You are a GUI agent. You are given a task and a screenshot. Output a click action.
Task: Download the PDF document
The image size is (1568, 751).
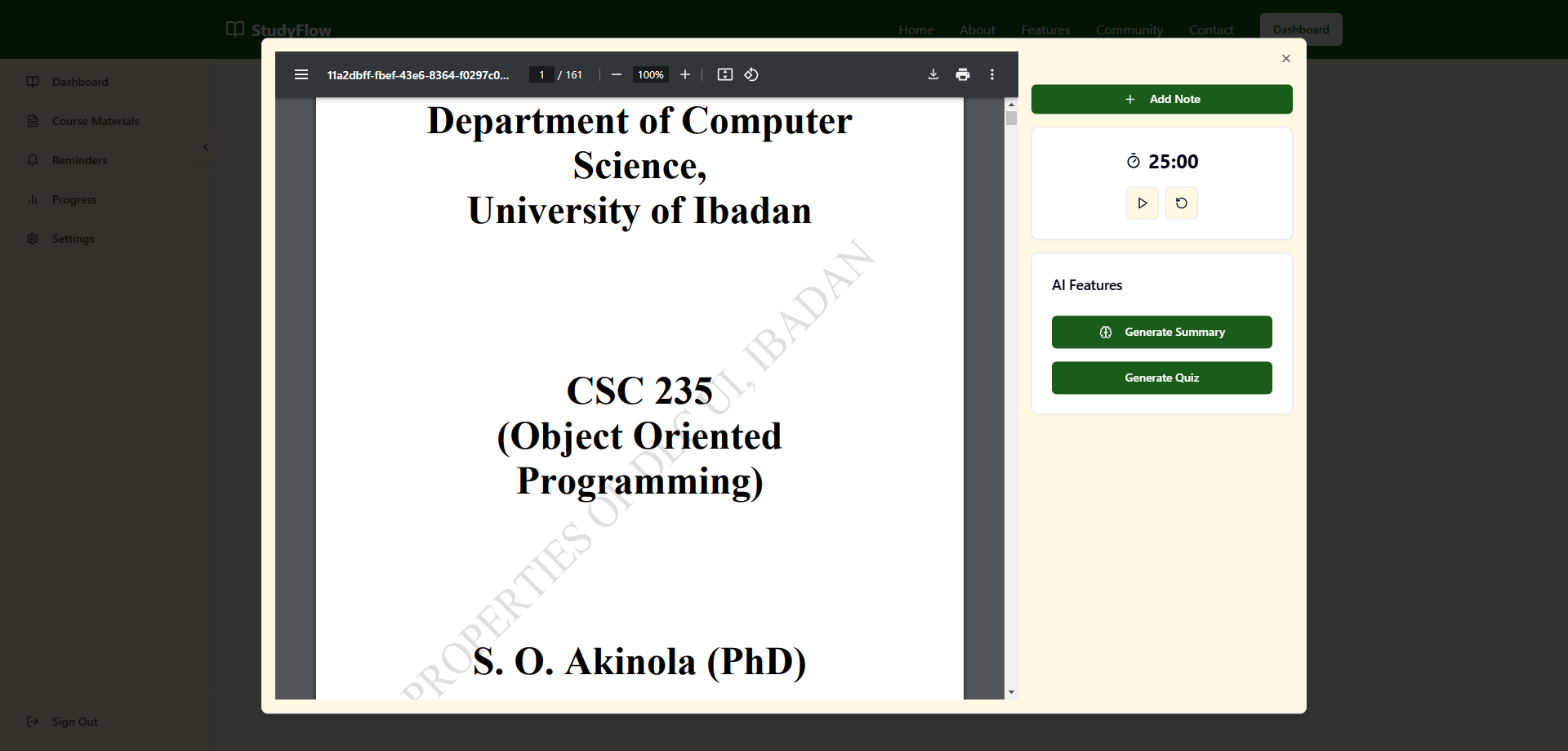click(933, 74)
